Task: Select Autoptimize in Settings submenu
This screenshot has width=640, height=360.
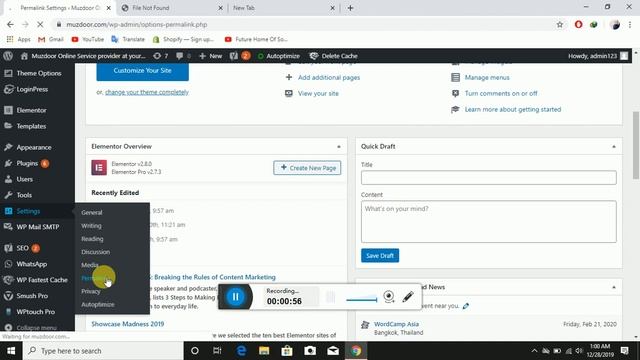Action: click(x=98, y=304)
